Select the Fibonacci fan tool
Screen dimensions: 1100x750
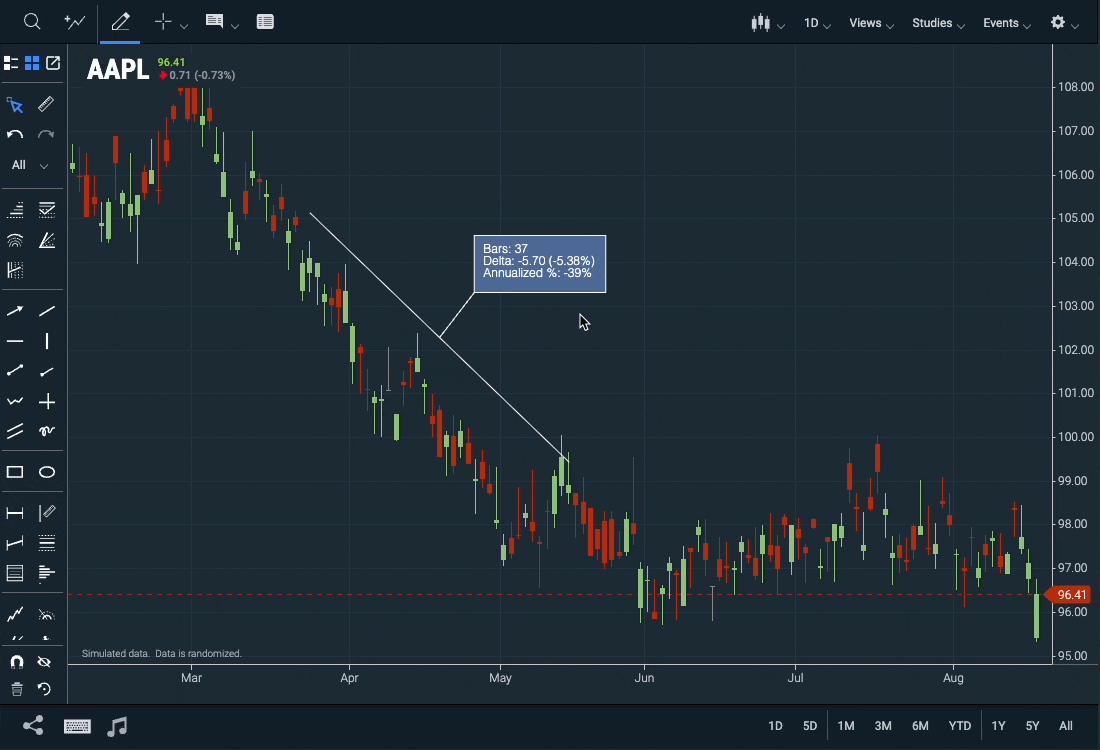pyautogui.click(x=46, y=241)
